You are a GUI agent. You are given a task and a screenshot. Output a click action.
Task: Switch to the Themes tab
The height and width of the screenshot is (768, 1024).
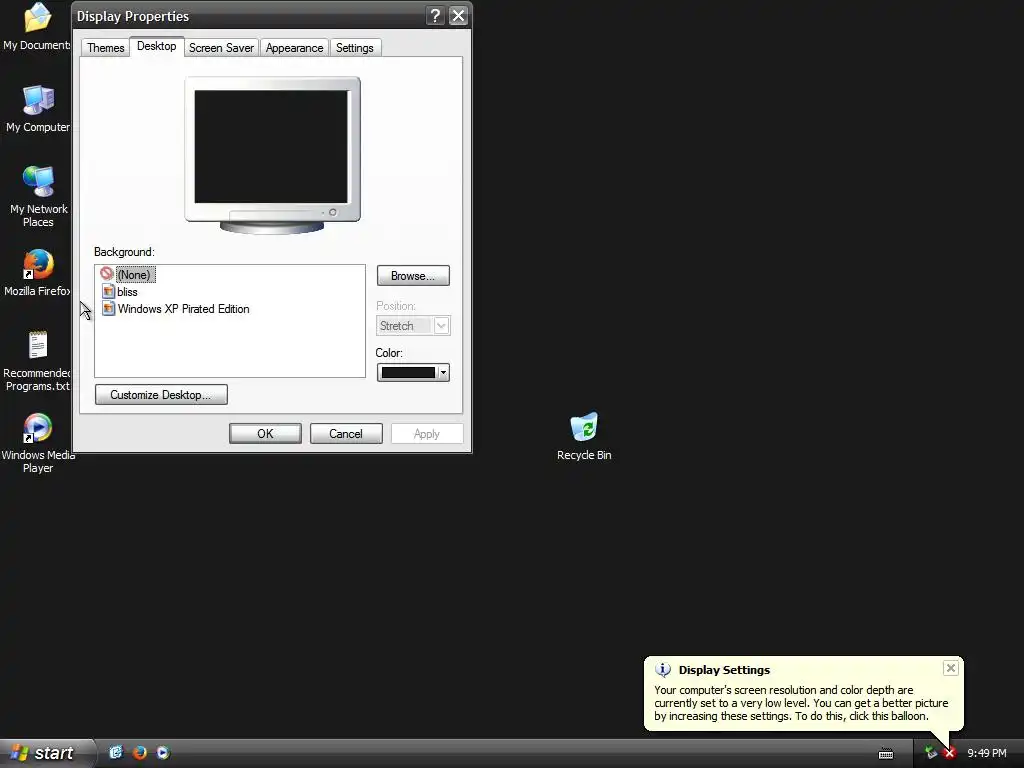pyautogui.click(x=105, y=48)
